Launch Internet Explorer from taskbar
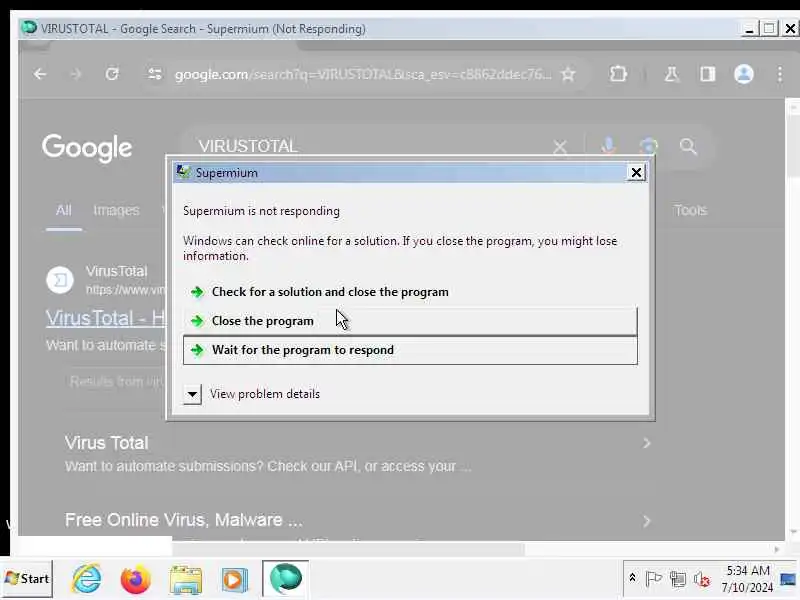800x600 pixels. [x=86, y=579]
